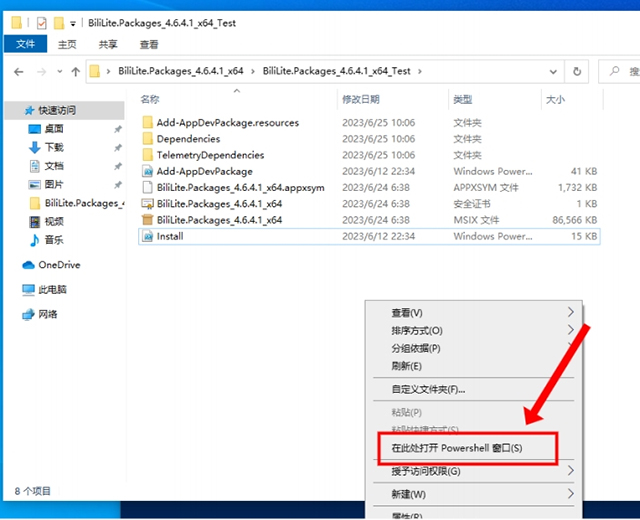Choose 刷新(E) in context menu

pyautogui.click(x=473, y=366)
